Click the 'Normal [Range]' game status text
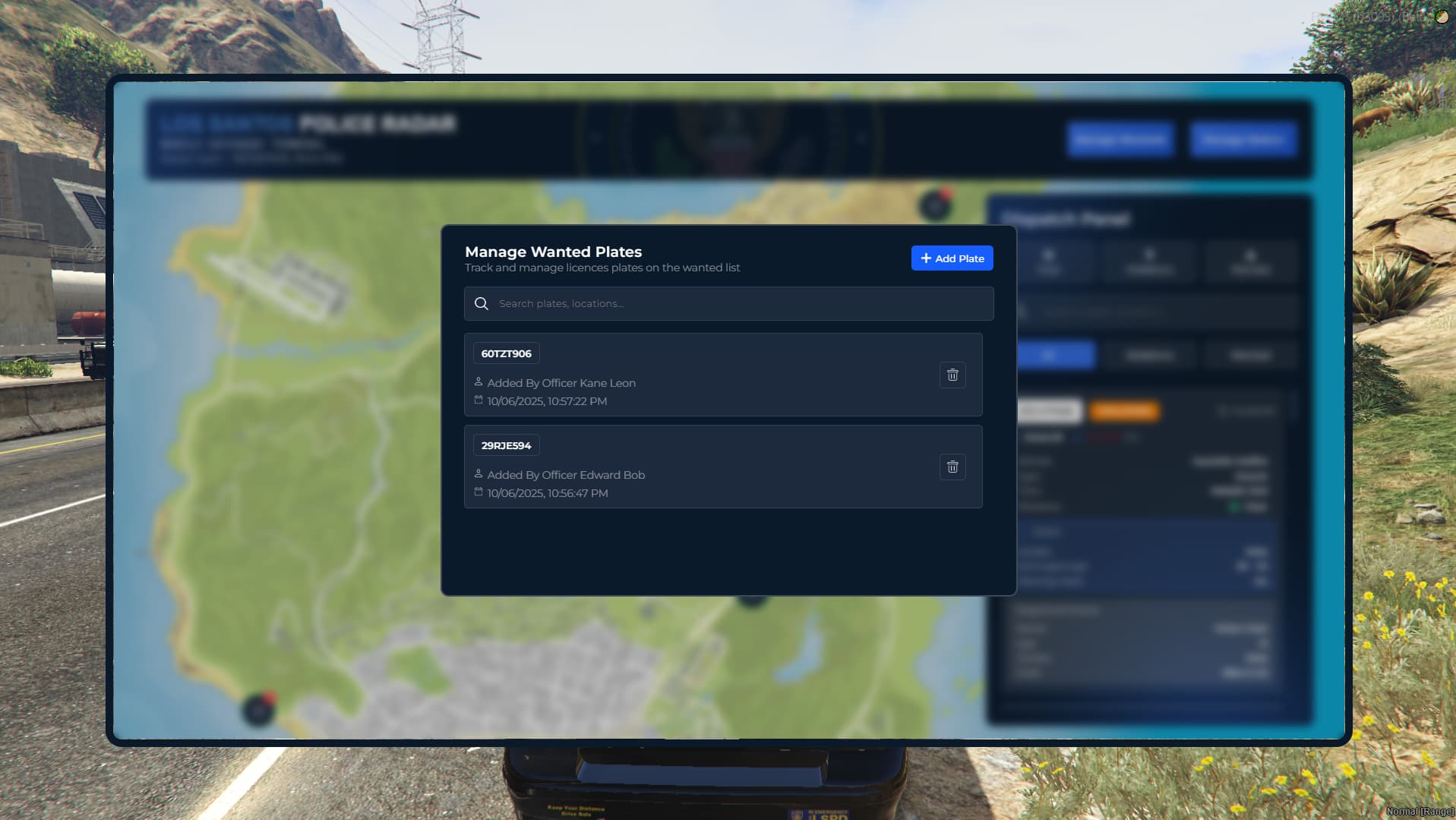The image size is (1456, 820). tap(1420, 812)
